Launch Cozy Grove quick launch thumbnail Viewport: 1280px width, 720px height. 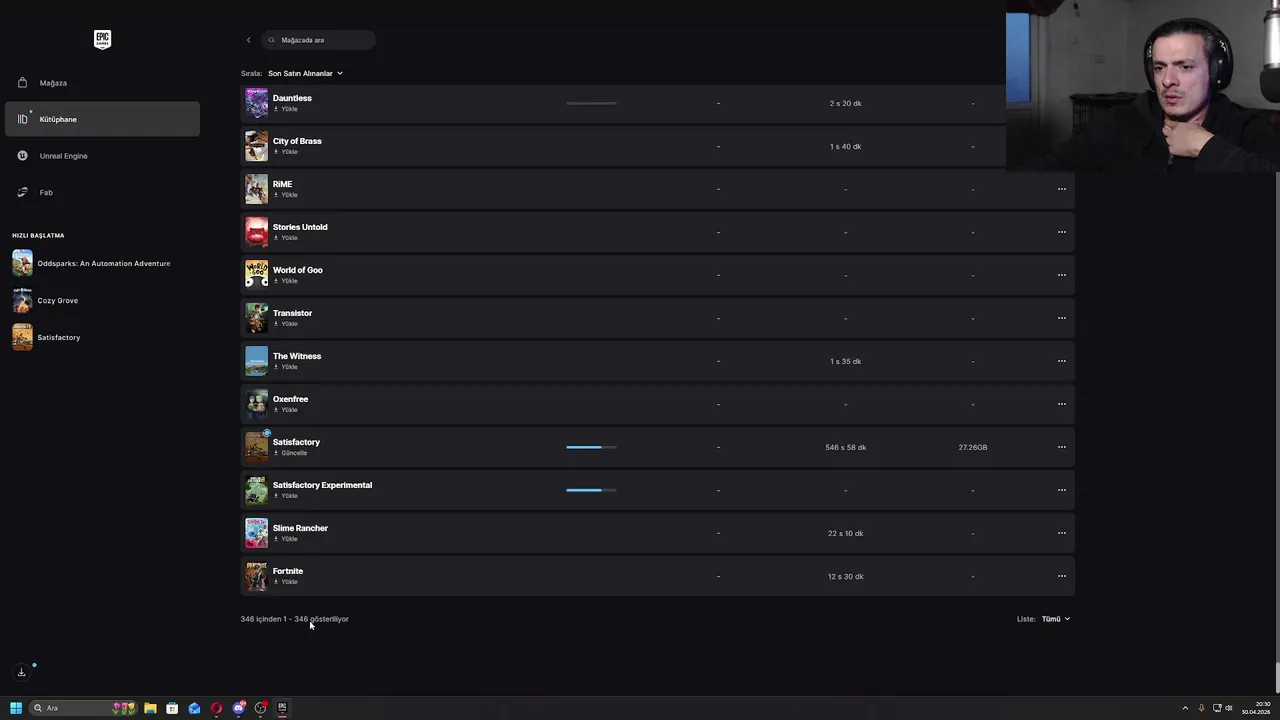coord(22,300)
